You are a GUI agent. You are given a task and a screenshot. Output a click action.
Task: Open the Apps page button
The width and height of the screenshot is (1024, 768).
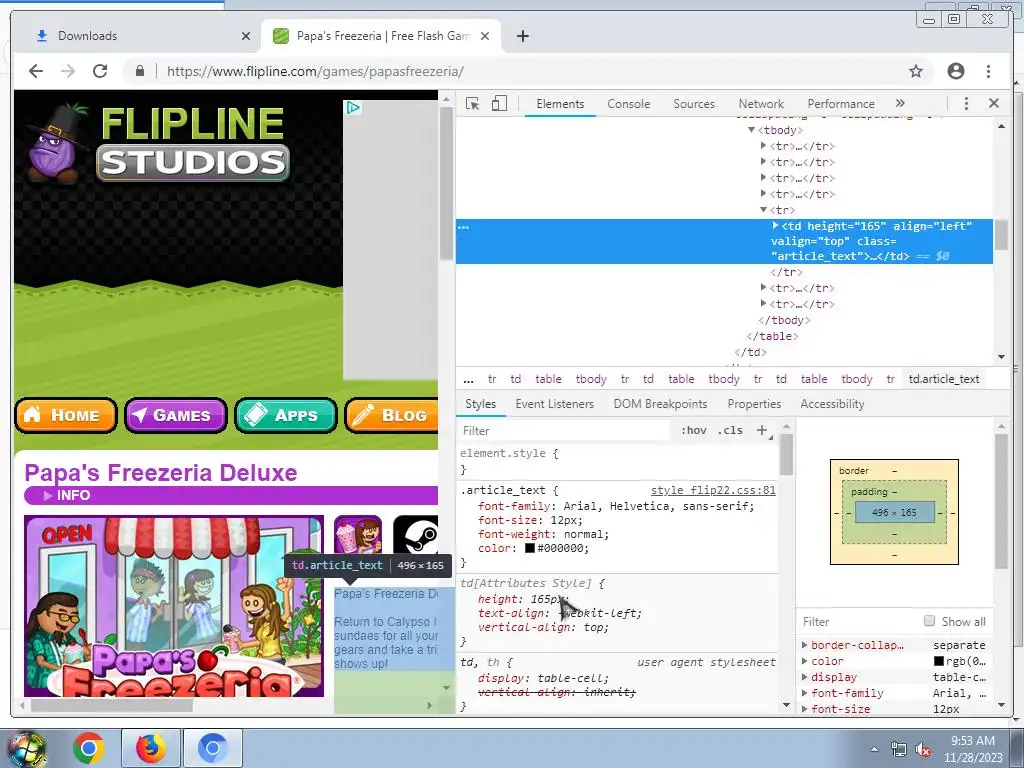point(285,415)
